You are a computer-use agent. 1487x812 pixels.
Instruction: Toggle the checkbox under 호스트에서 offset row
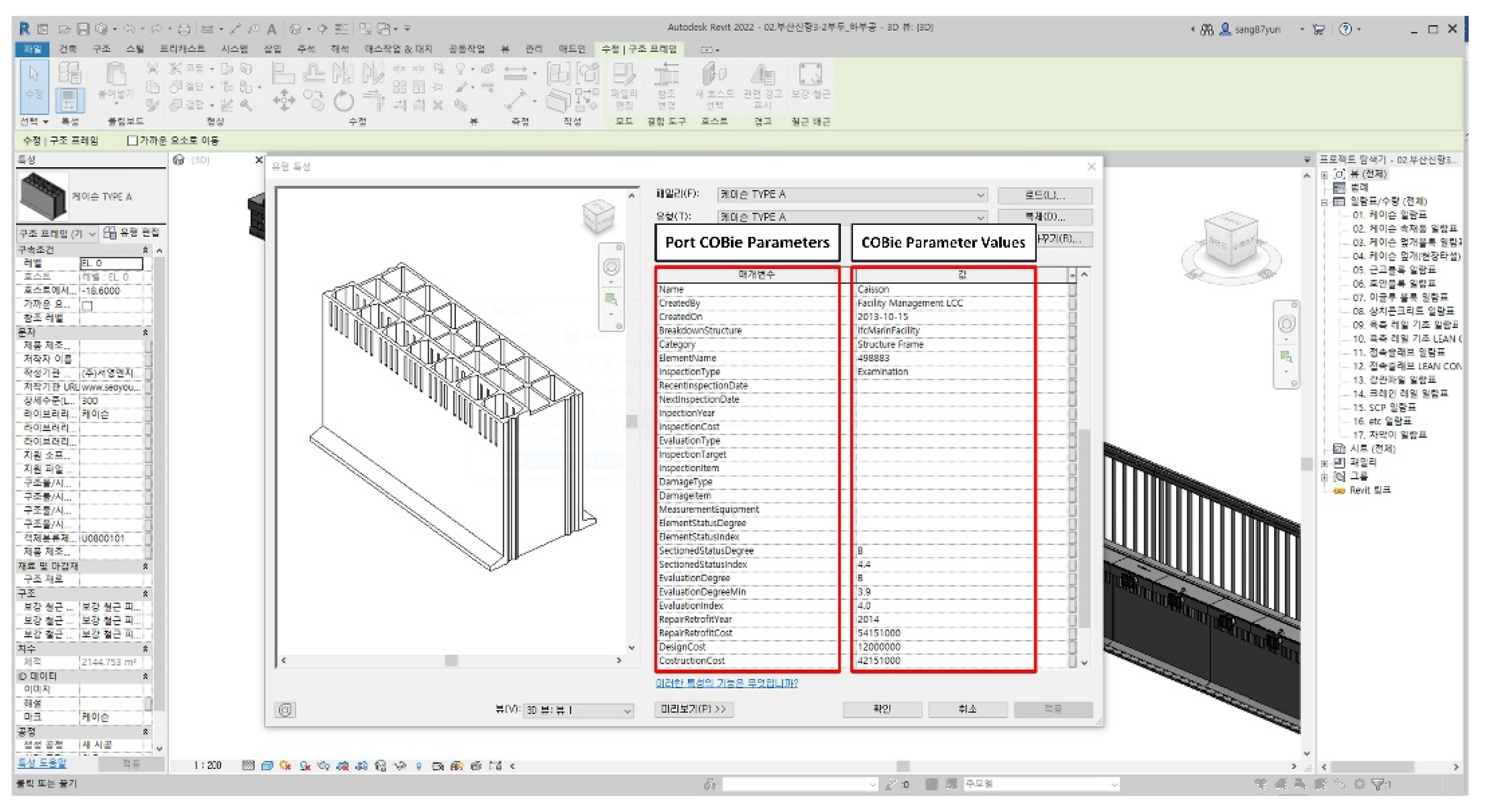pyautogui.click(x=87, y=306)
